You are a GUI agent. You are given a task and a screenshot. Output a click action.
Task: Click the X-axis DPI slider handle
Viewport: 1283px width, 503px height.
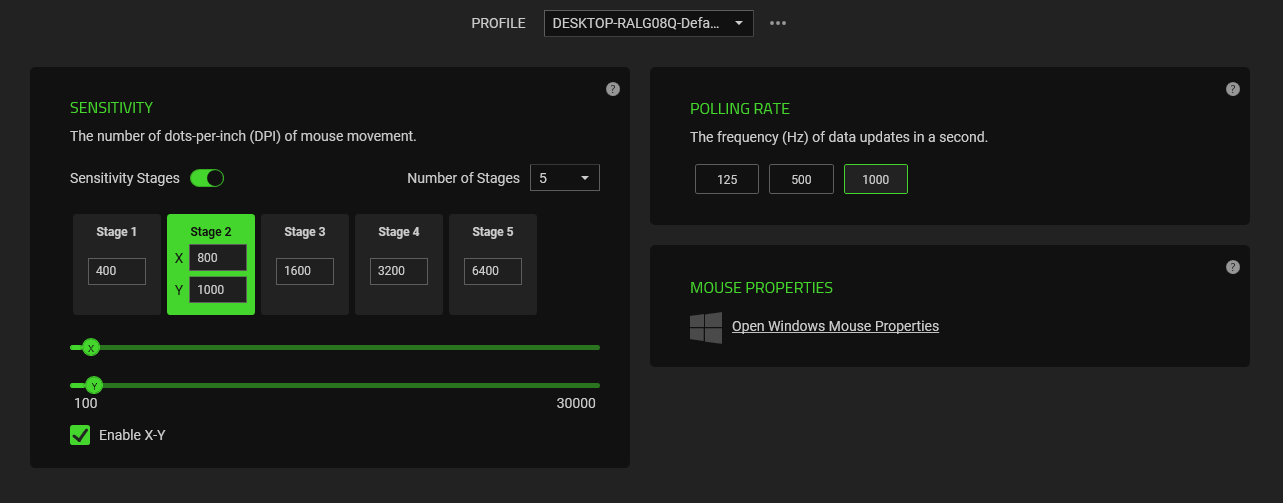coord(91,348)
